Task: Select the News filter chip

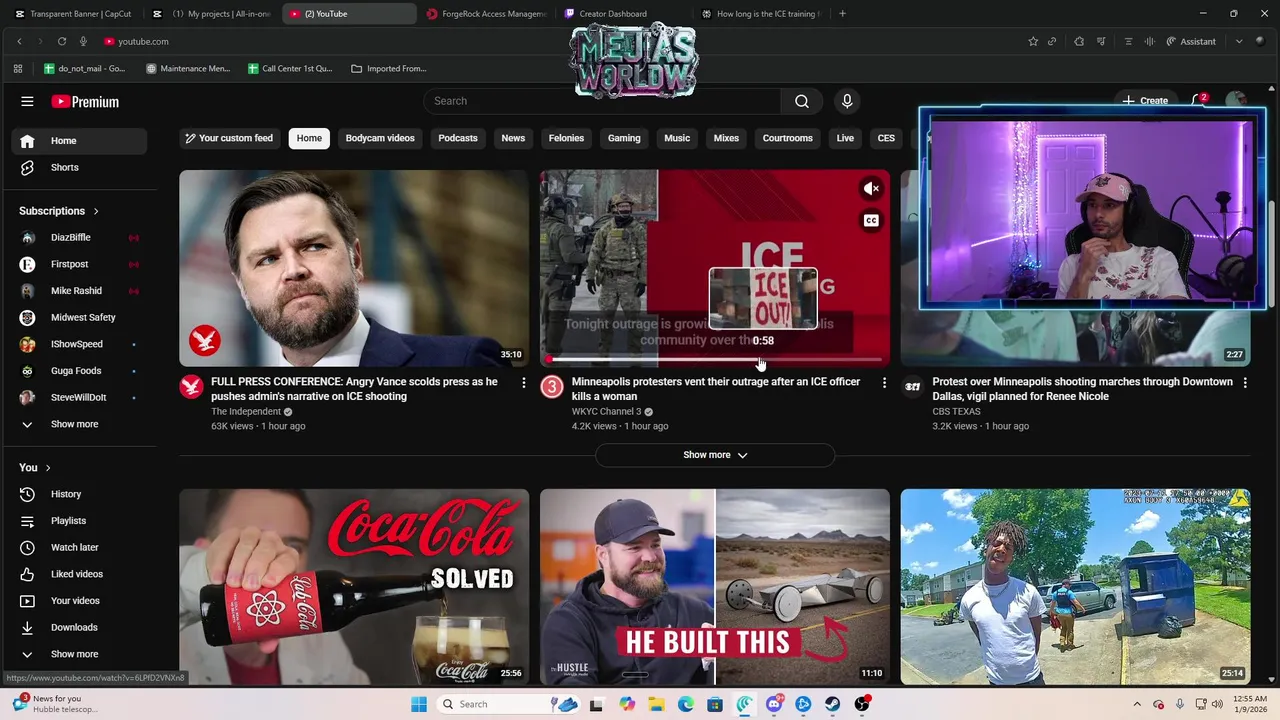Action: click(513, 138)
